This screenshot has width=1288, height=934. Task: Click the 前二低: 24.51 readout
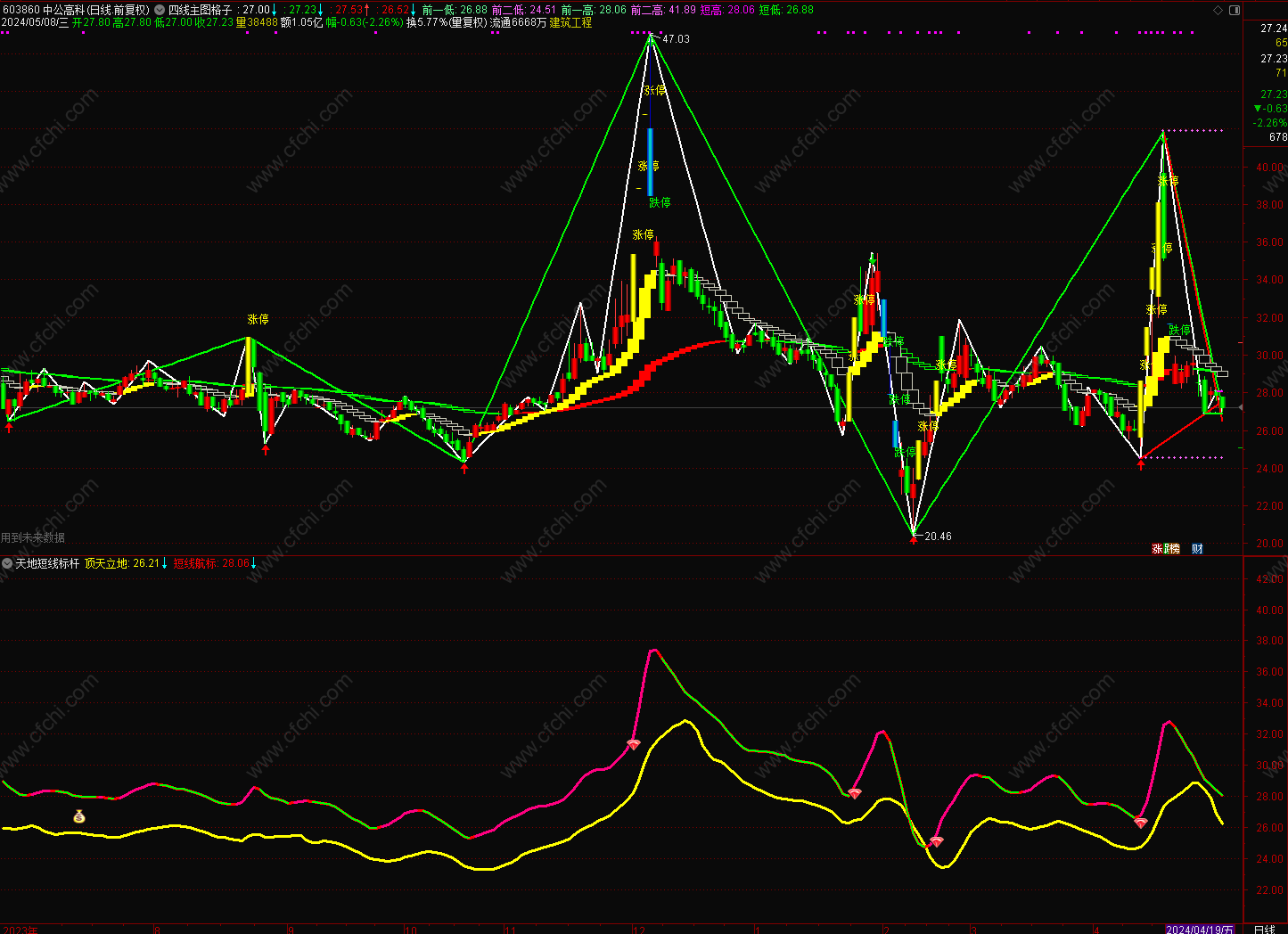[524, 10]
